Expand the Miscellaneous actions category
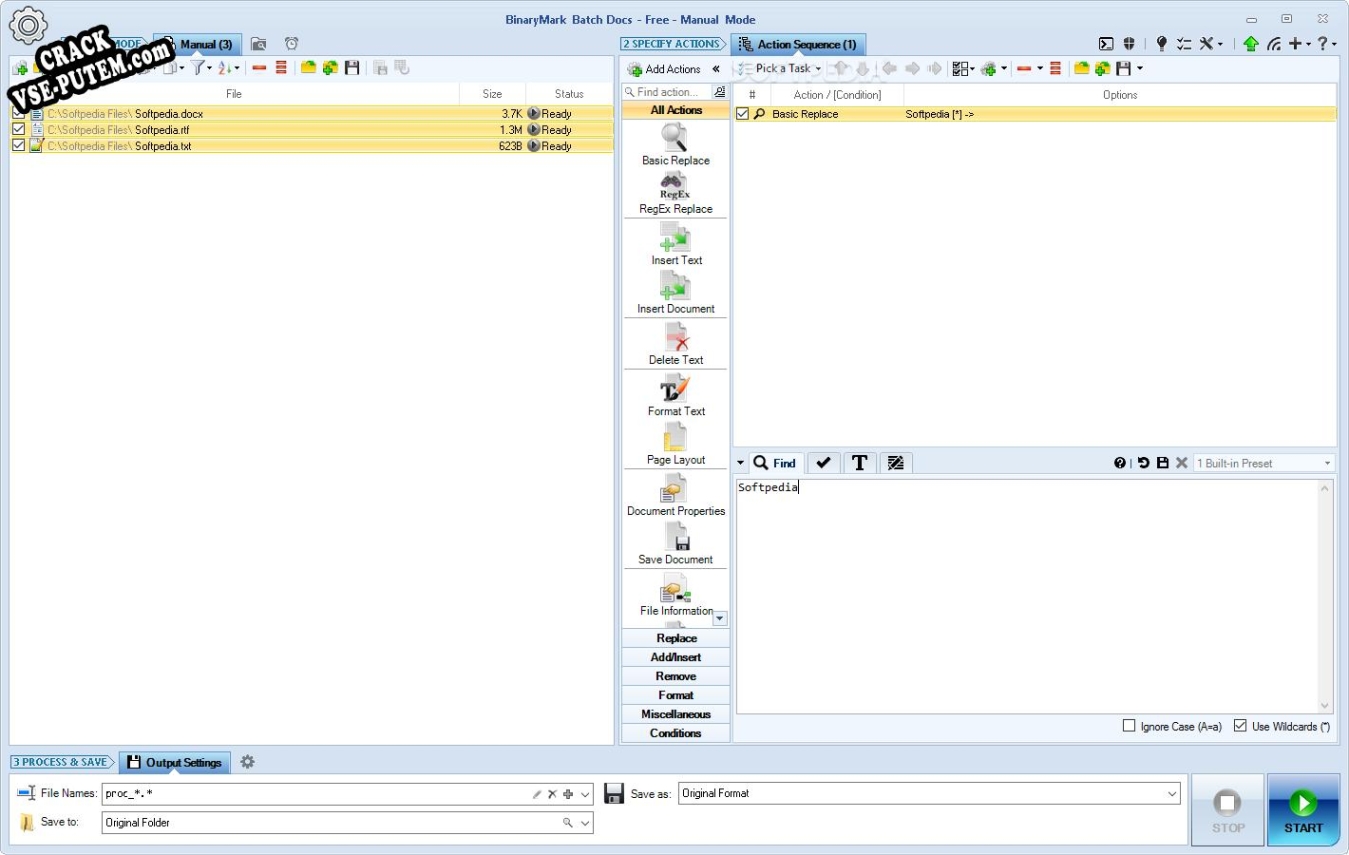Screen dimensions: 1349x855 click(x=676, y=714)
